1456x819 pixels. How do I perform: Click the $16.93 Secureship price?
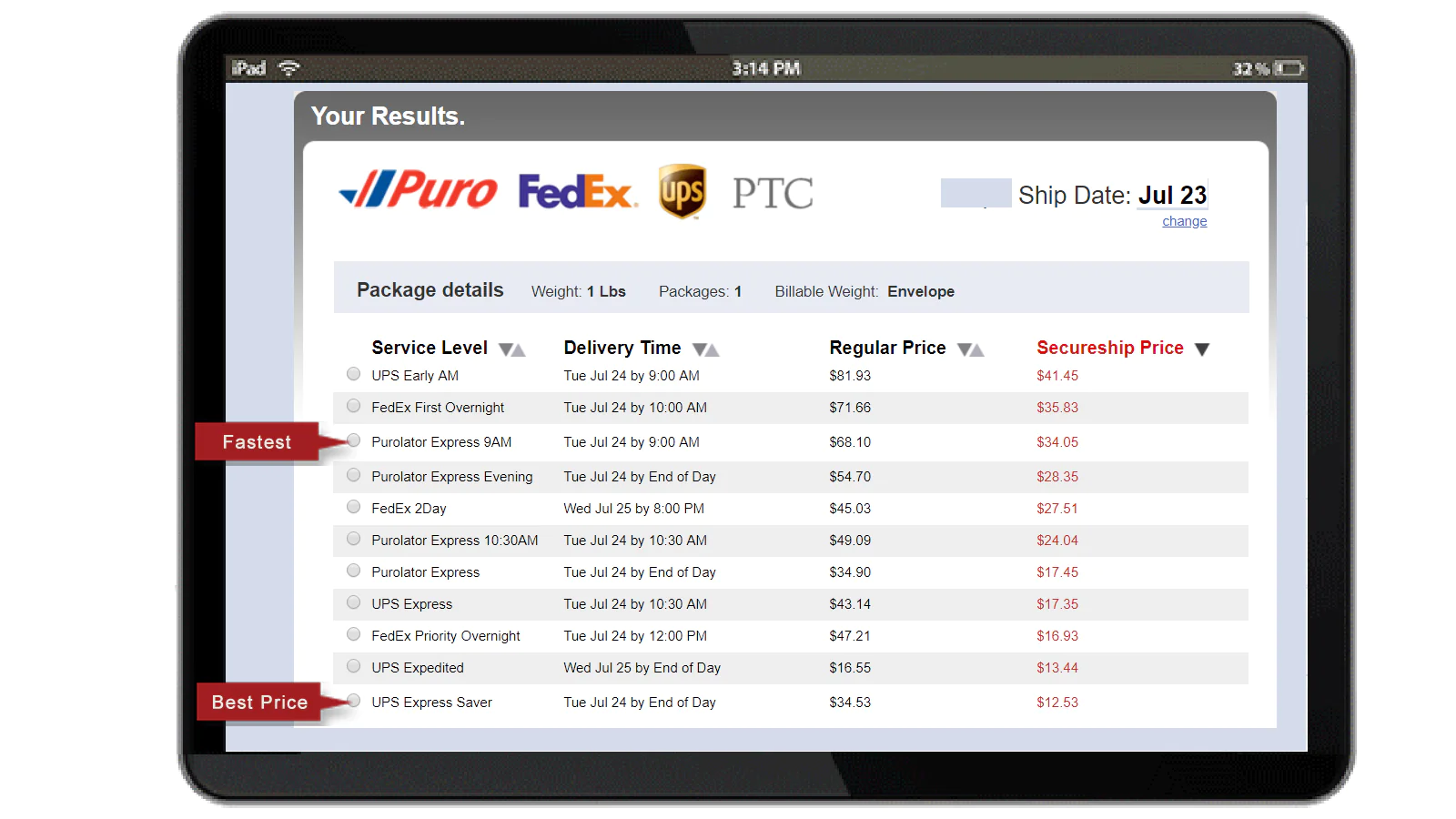[x=1057, y=636]
